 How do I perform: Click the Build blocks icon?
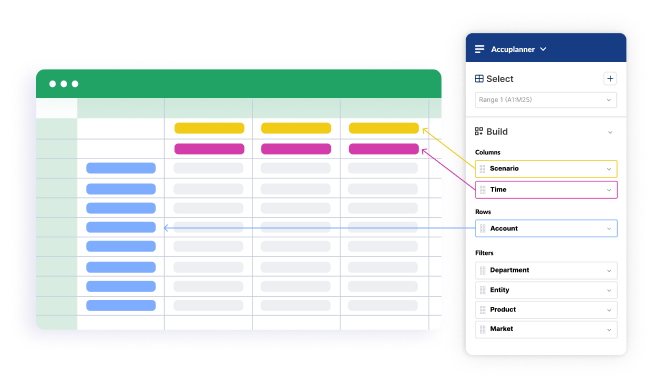coord(479,131)
